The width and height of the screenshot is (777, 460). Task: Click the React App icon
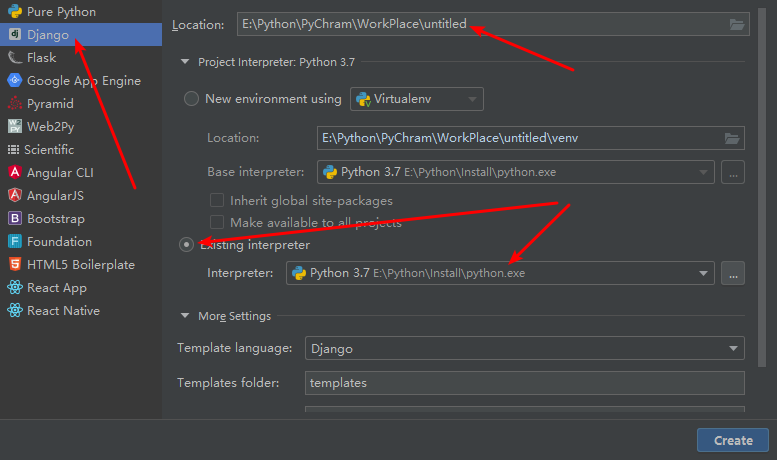click(x=15, y=287)
